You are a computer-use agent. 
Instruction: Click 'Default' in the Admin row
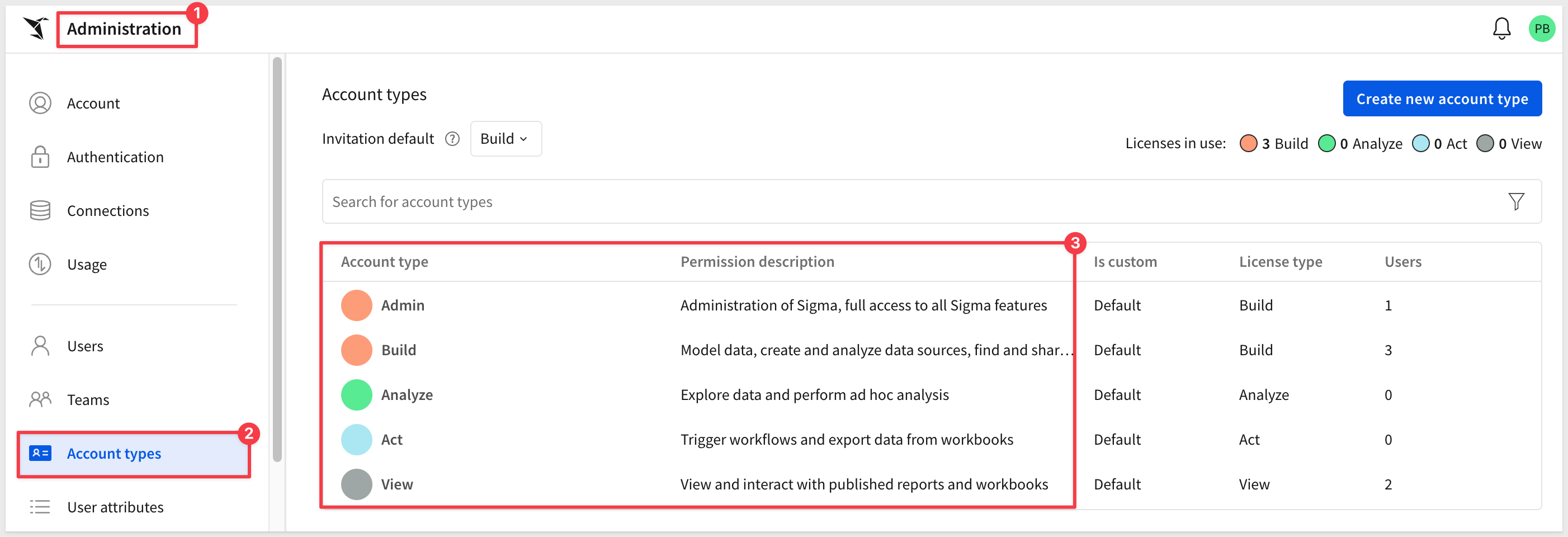1117,305
